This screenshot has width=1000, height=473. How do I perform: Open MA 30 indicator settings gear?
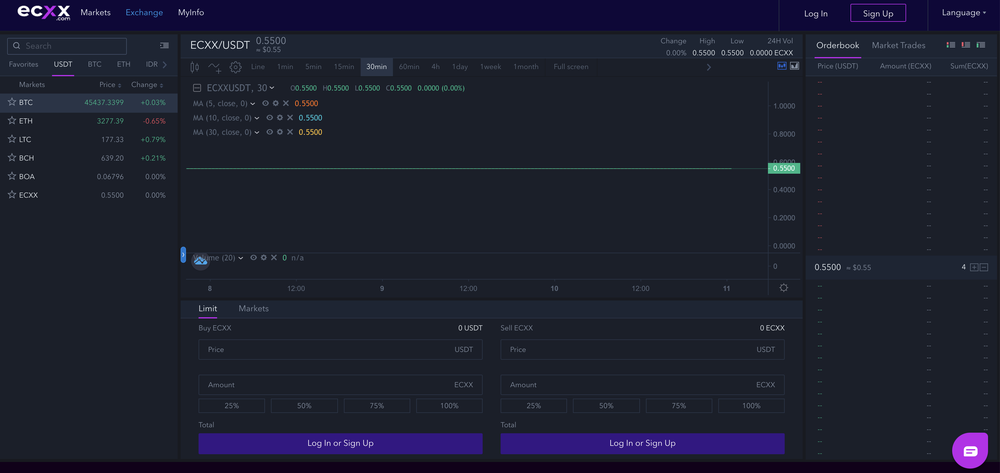coord(280,132)
